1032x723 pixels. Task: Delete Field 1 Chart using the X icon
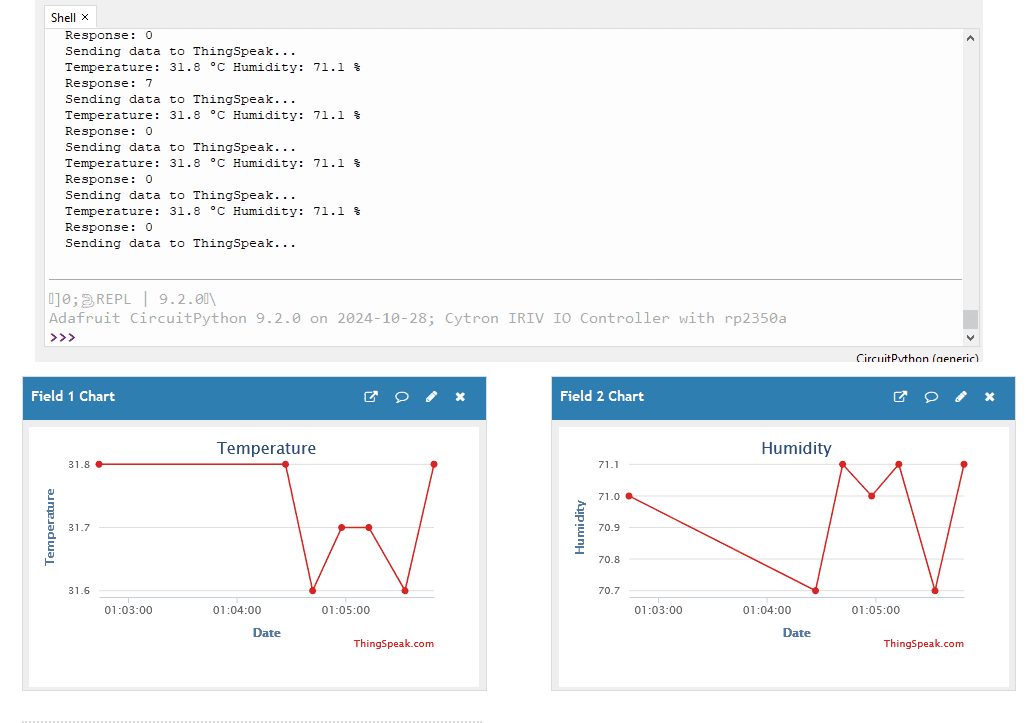click(459, 396)
